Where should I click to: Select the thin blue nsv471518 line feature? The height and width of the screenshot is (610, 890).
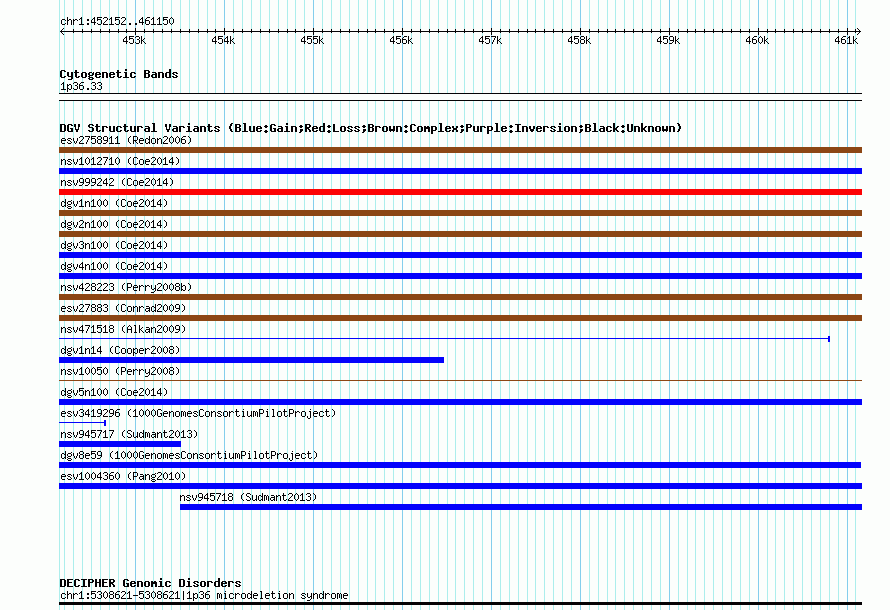coord(444,339)
